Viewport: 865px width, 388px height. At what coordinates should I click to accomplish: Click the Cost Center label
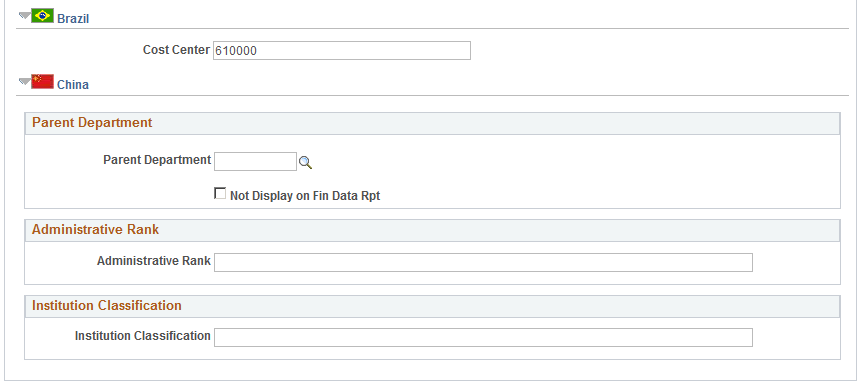[177, 50]
